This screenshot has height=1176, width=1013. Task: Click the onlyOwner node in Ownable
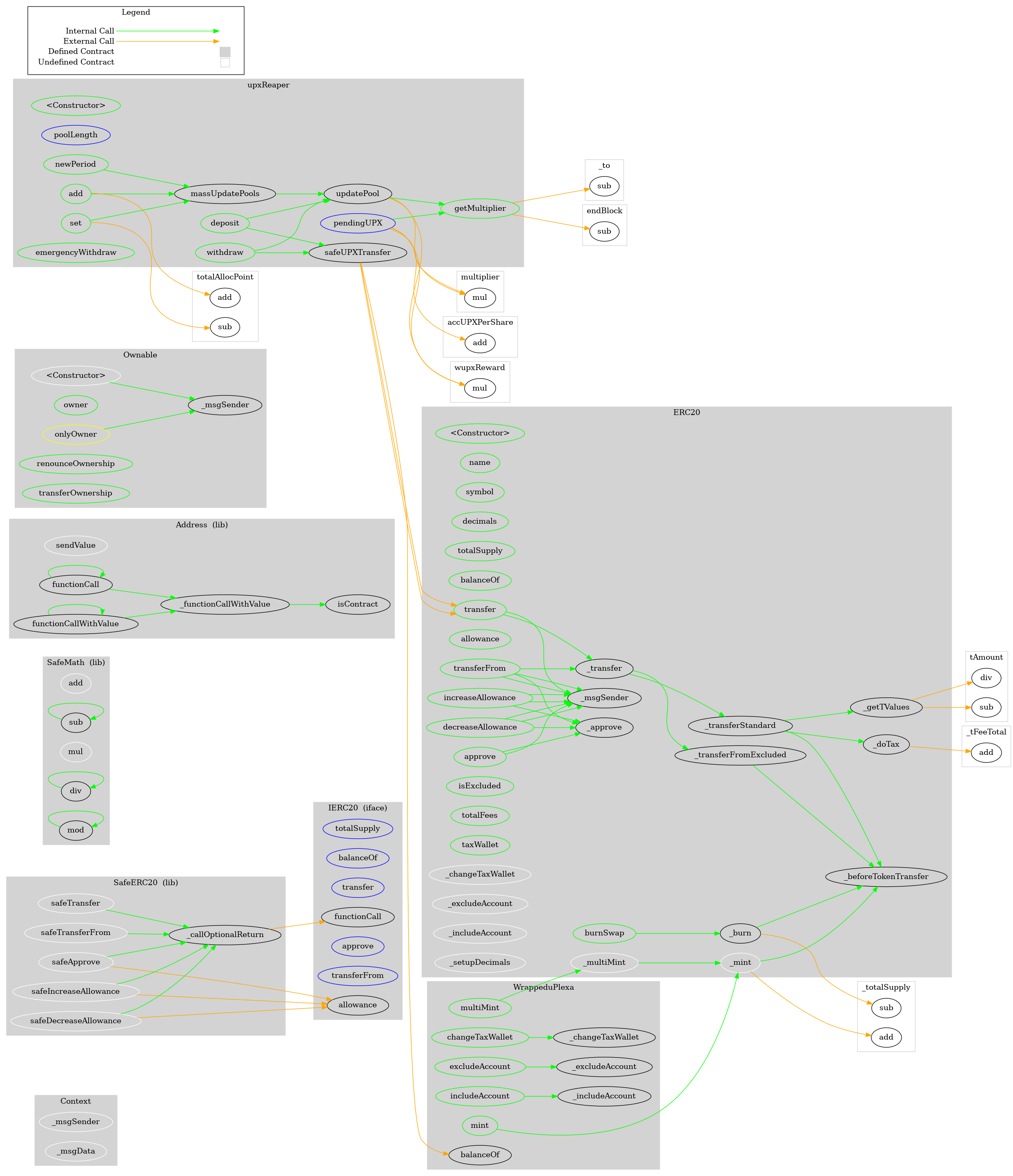click(x=76, y=434)
